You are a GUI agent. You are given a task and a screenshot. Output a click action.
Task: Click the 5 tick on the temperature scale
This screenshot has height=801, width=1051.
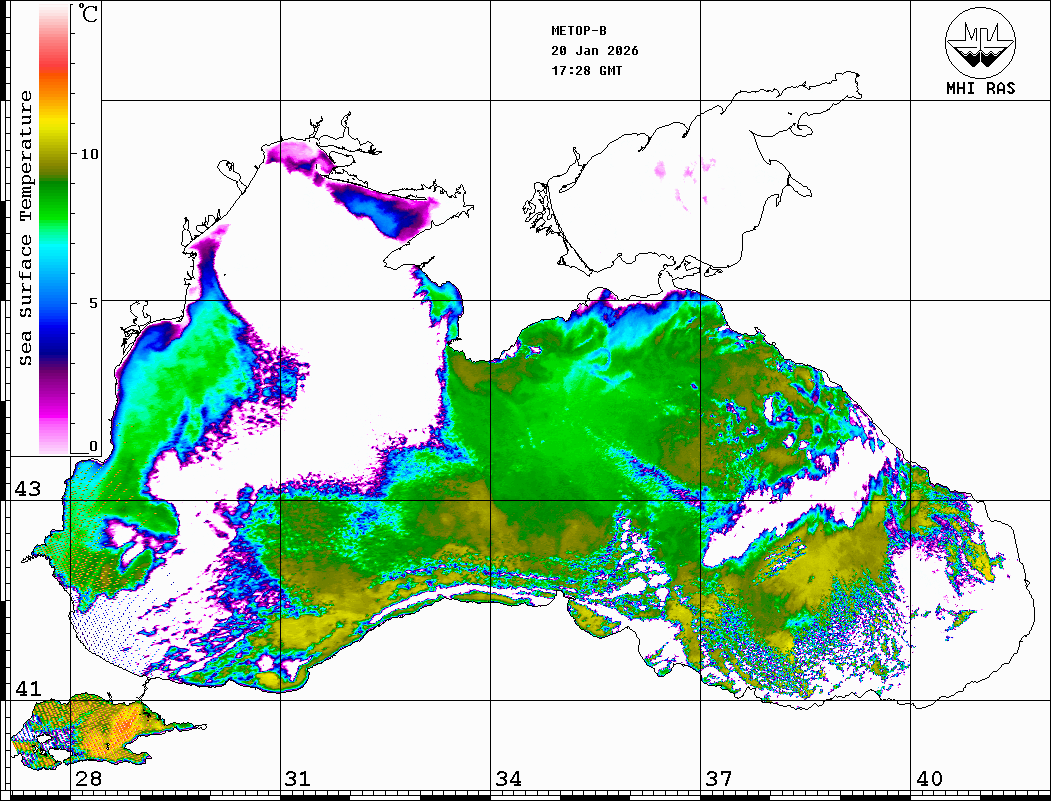[93, 302]
